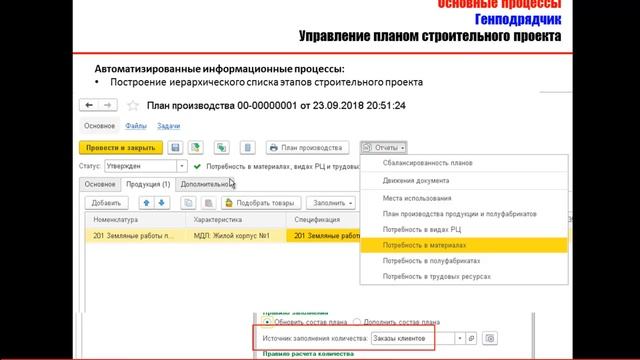
Task: Click the document list icon before План производства
Action: coord(247,148)
